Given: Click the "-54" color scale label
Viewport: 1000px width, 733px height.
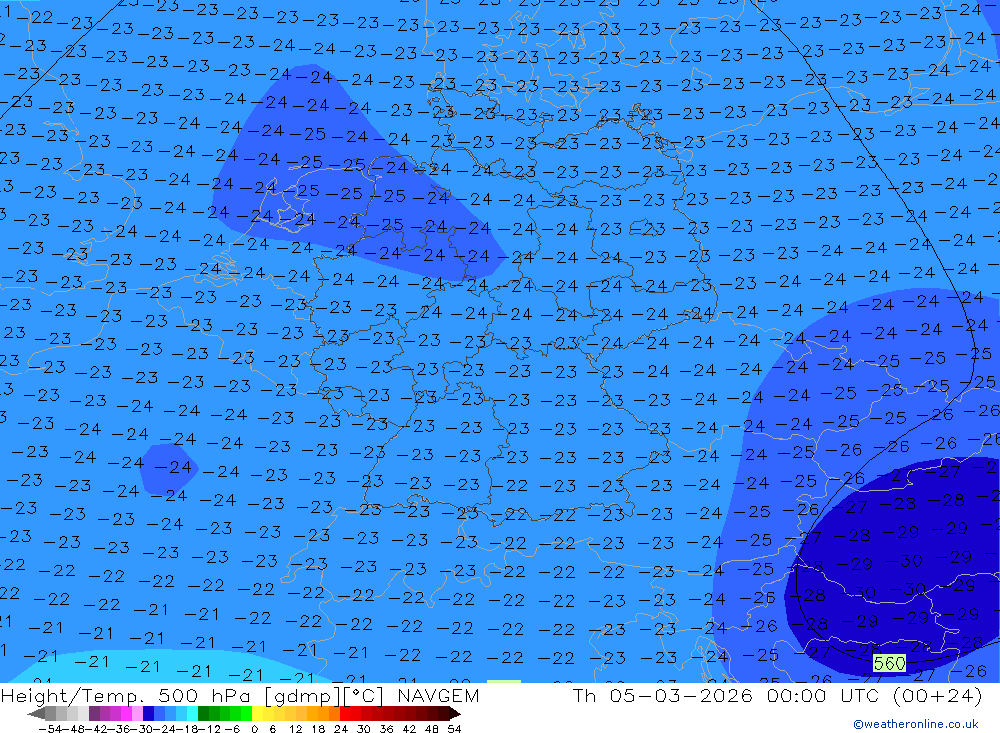Looking at the screenshot, I should [50, 729].
